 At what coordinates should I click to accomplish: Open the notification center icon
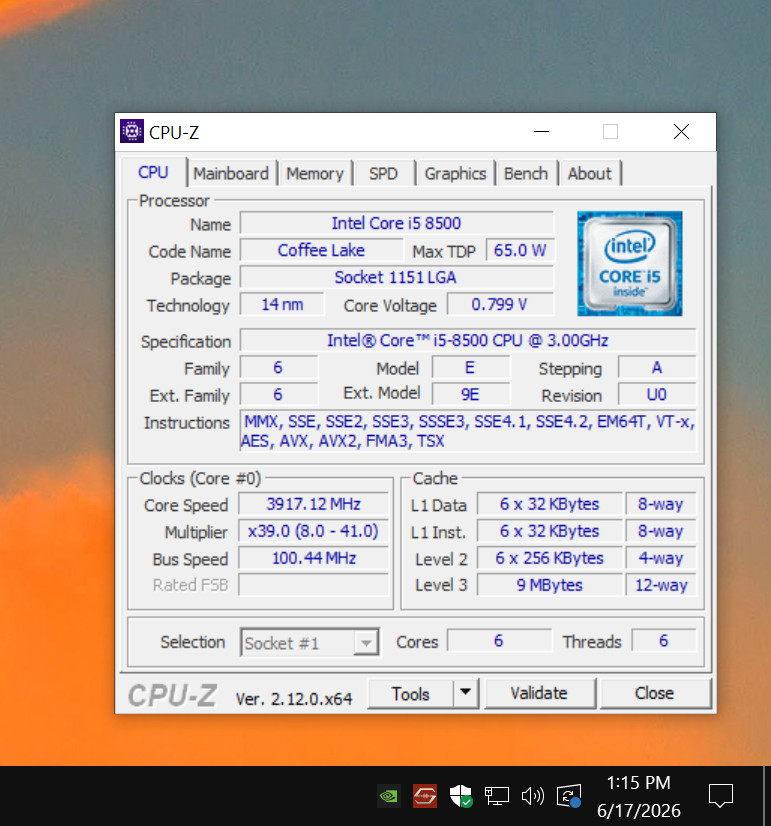click(720, 795)
